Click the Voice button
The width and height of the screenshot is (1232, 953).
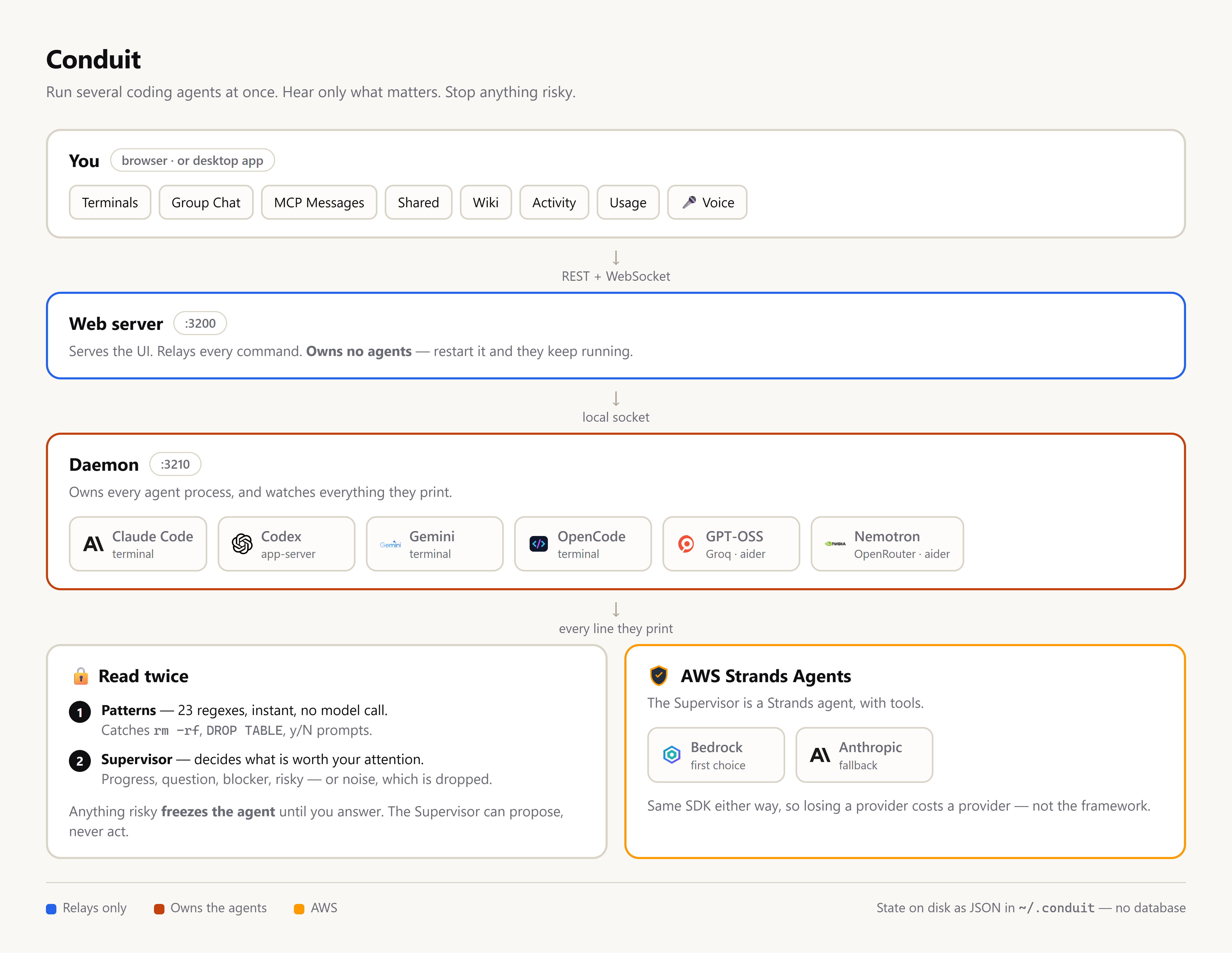[707, 202]
